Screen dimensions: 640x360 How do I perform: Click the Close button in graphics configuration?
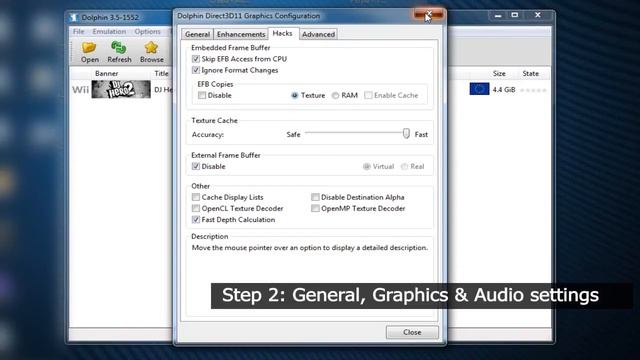412,332
